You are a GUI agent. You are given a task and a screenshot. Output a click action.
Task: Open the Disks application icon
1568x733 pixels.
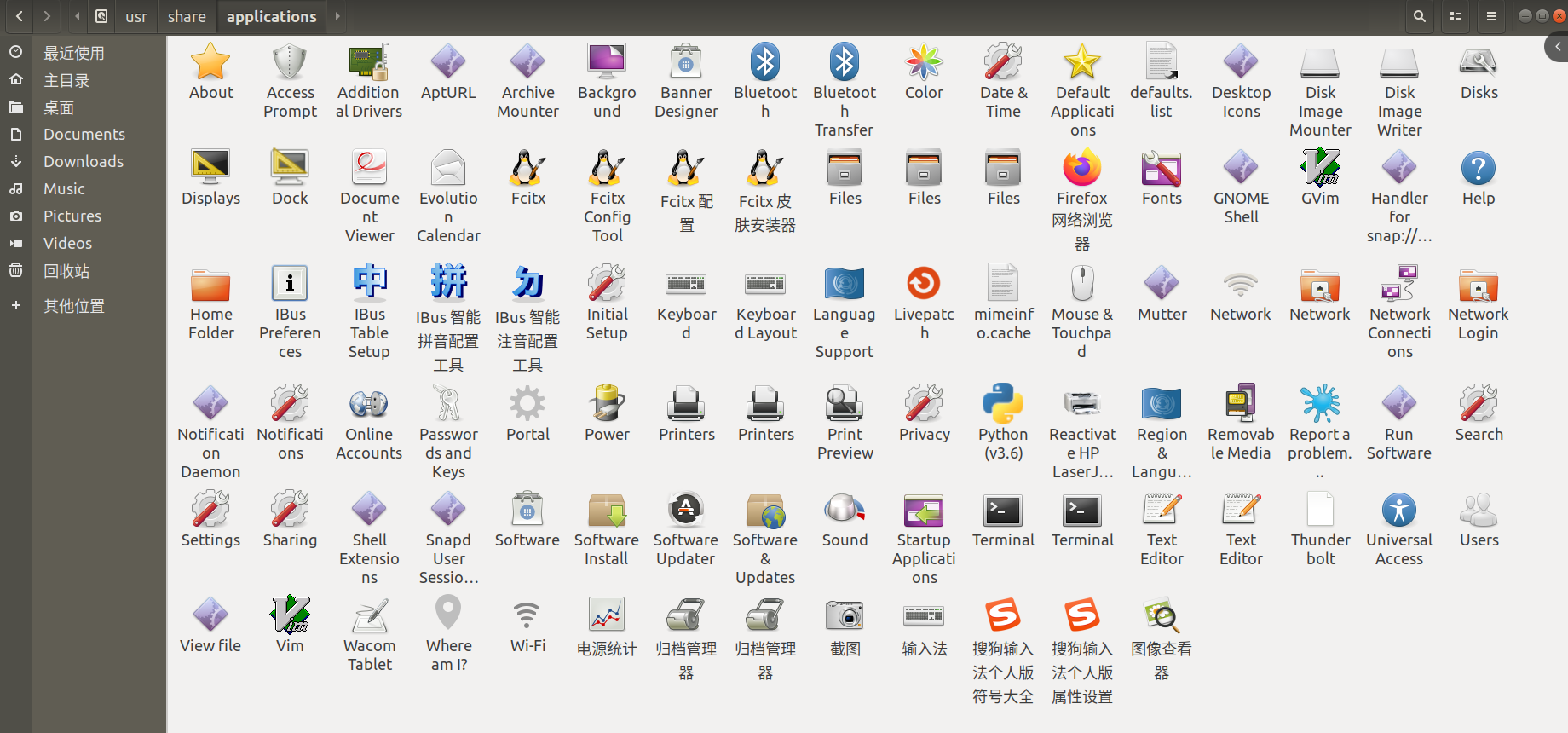coord(1479,62)
